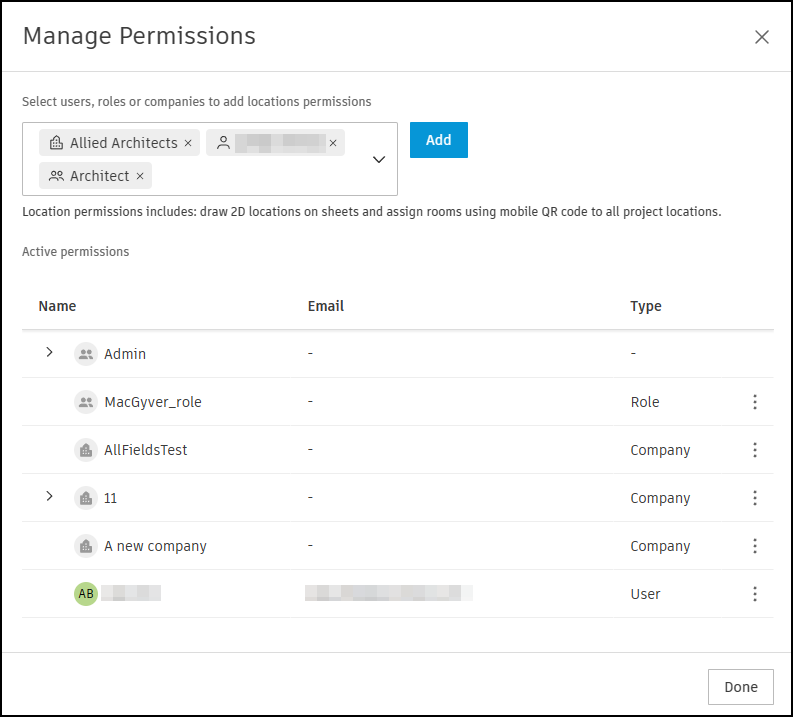Image resolution: width=793 pixels, height=717 pixels.
Task: Open more options for A new company
Action: tap(755, 546)
